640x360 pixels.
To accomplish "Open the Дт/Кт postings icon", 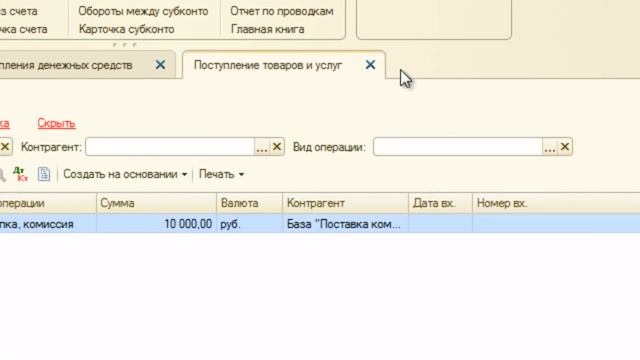I will [20, 174].
